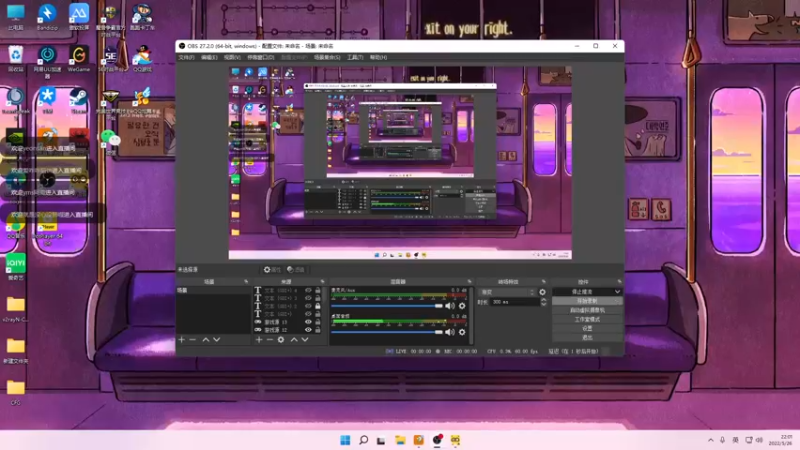The image size is (800, 450).
Task: Open the scene transition type dropdown
Action: (x=508, y=292)
